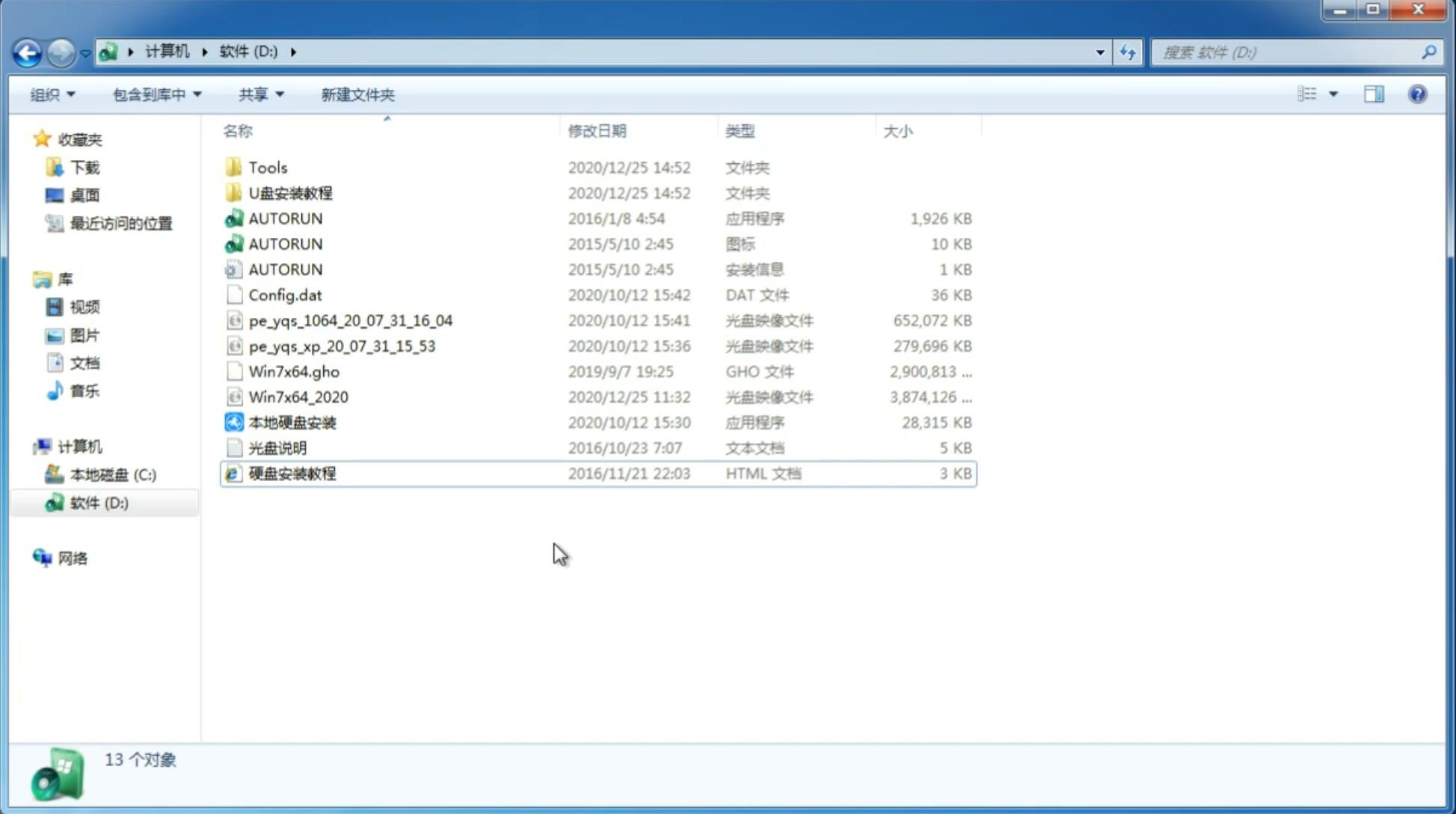The image size is (1456, 814).
Task: Open Win7x64_2020 disc image file
Action: (x=297, y=397)
